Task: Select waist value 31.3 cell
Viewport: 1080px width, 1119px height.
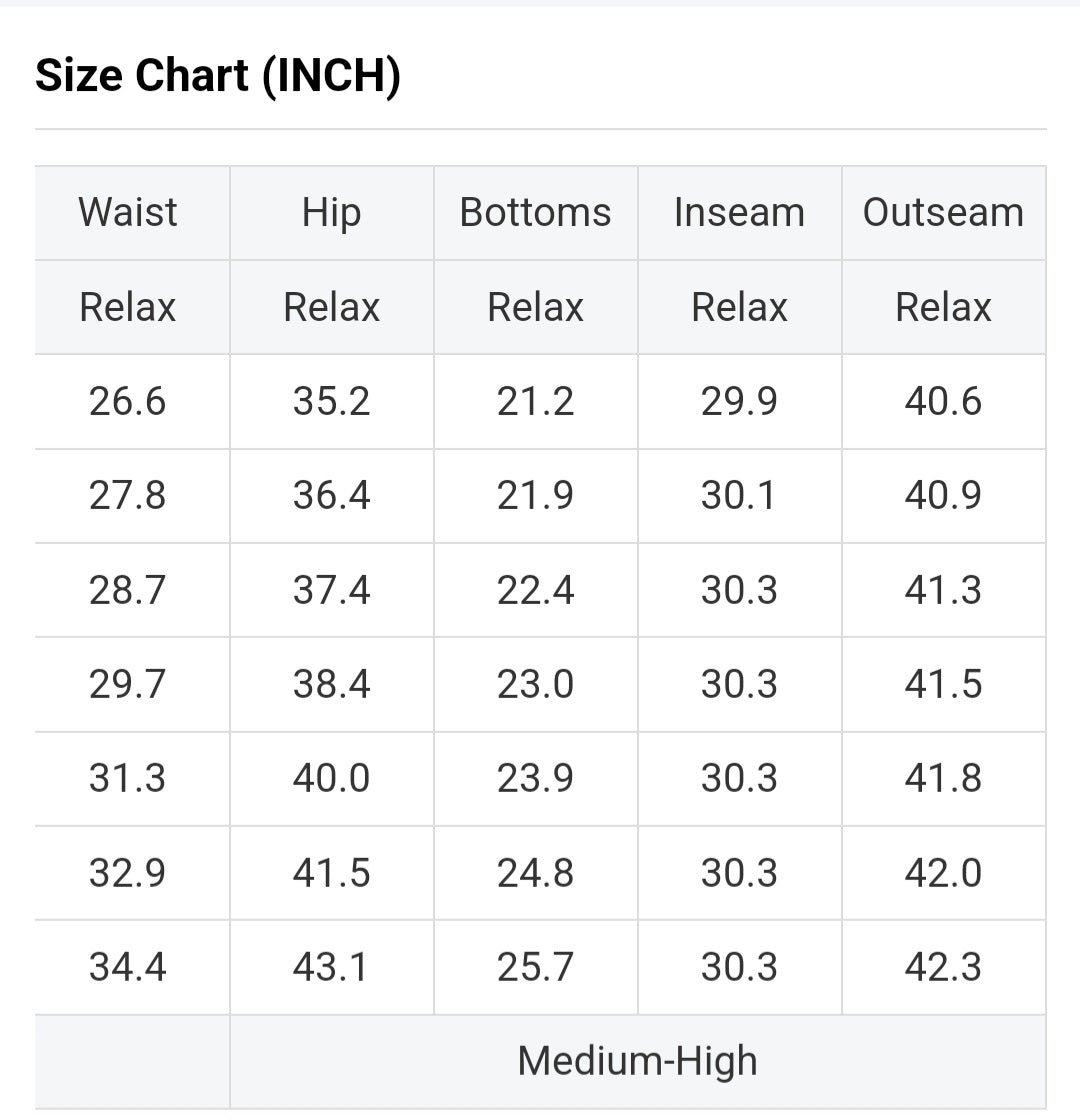Action: (x=128, y=779)
